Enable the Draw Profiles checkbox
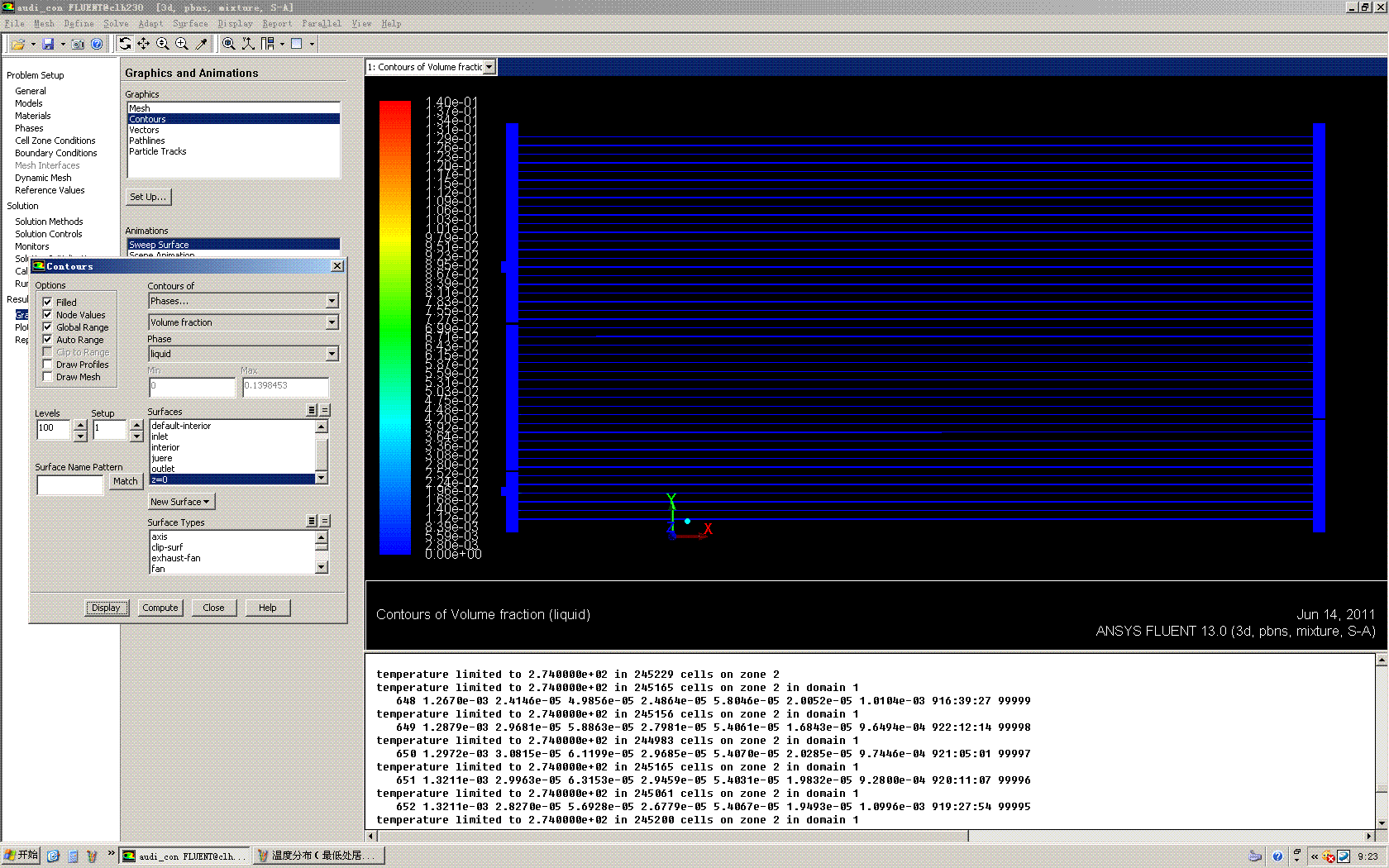Screen dimensions: 1389x868 (47, 364)
